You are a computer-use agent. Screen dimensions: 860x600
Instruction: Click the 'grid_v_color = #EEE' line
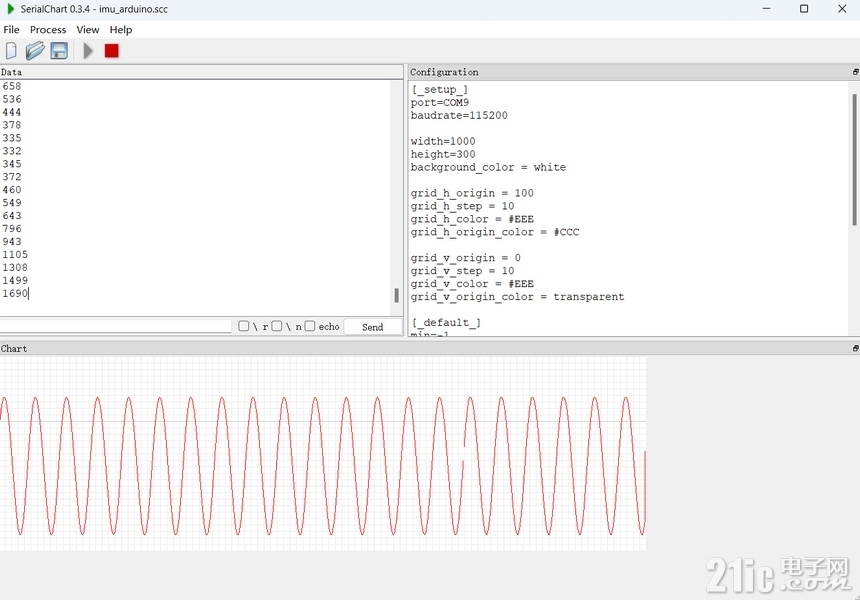click(472, 284)
